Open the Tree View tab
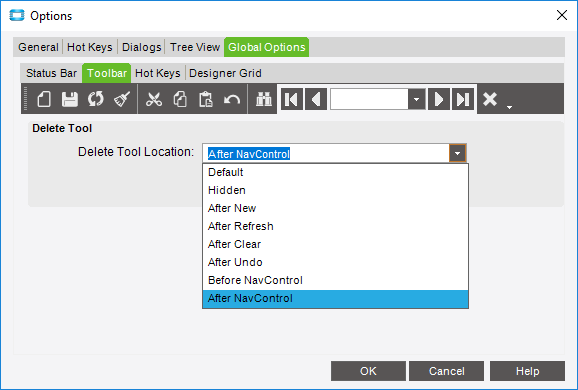The width and height of the screenshot is (578, 390). pos(195,47)
